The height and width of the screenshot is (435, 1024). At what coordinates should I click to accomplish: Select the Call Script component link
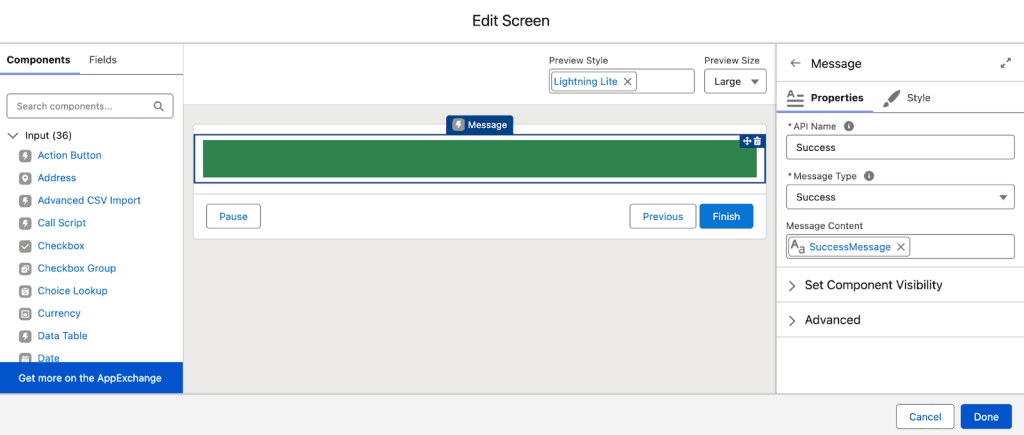[x=61, y=223]
